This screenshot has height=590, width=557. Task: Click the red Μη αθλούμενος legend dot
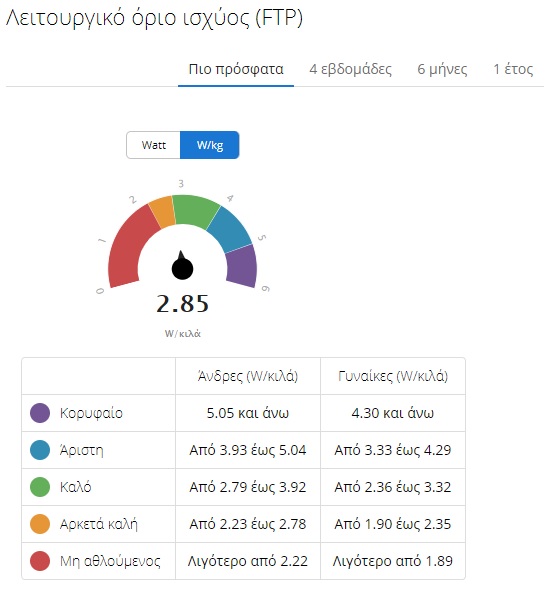pyautogui.click(x=40, y=561)
